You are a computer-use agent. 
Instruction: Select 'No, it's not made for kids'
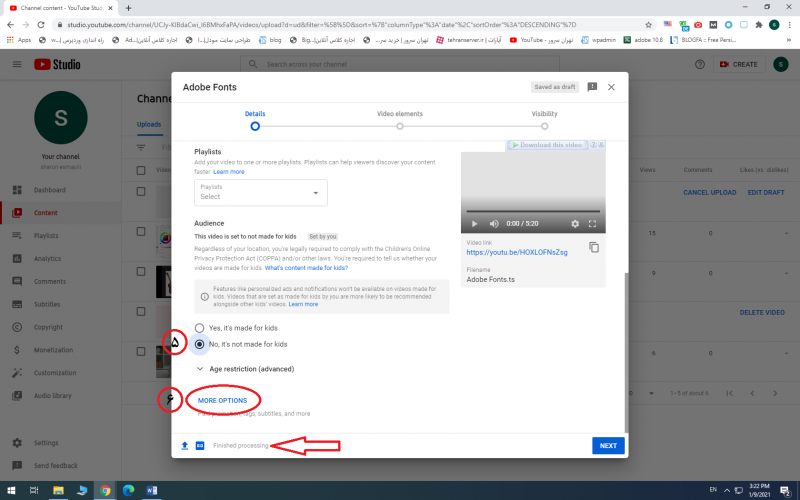click(200, 344)
